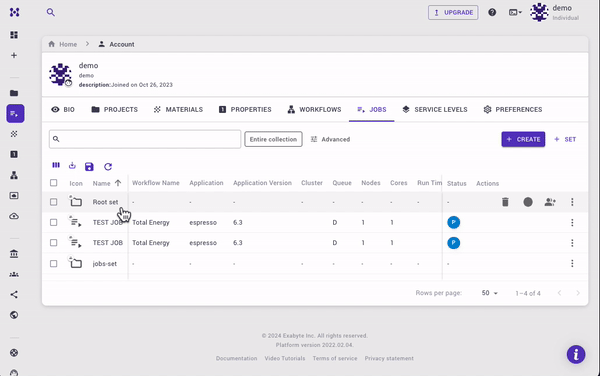Open the rows per page dropdown showing 50
Image resolution: width=600 pixels, height=376 pixels.
[x=489, y=293]
